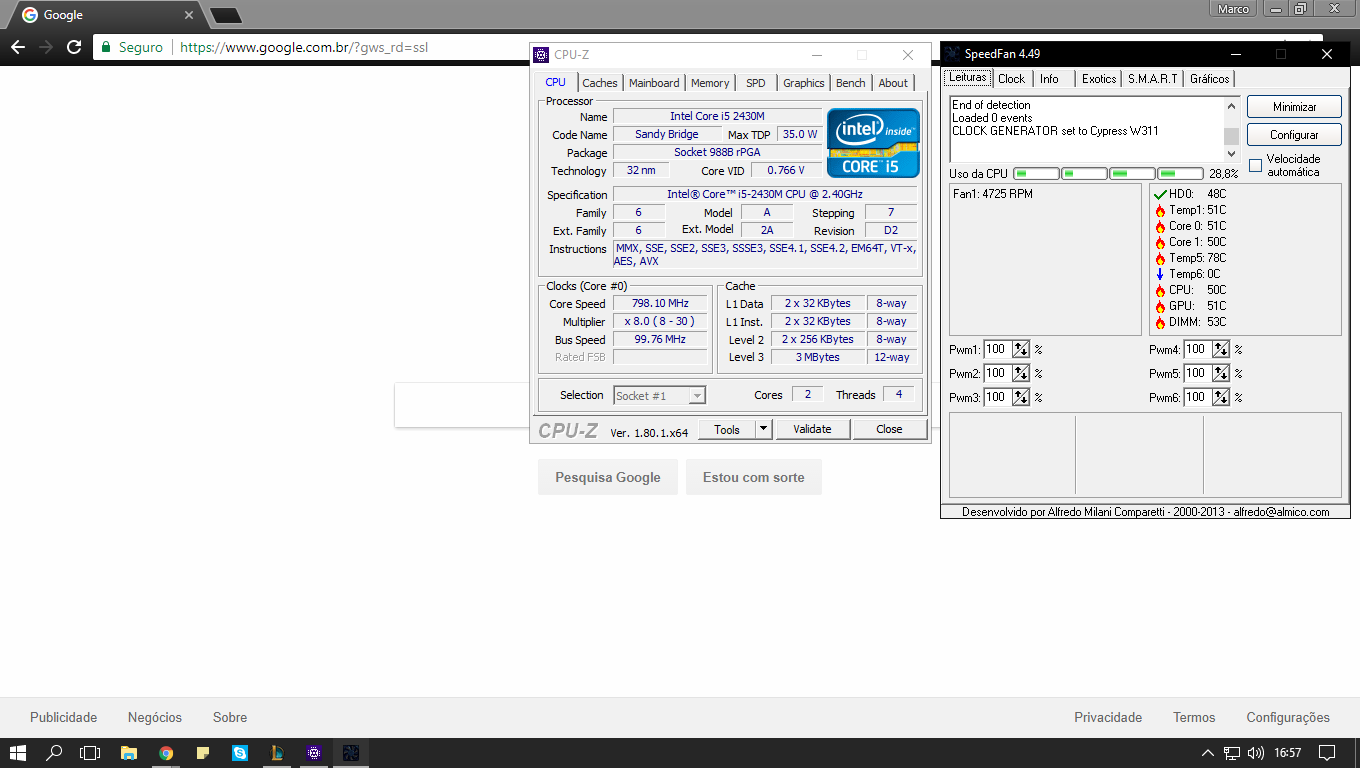Click the Close button in CPU-Z
1360x768 pixels.
point(889,429)
